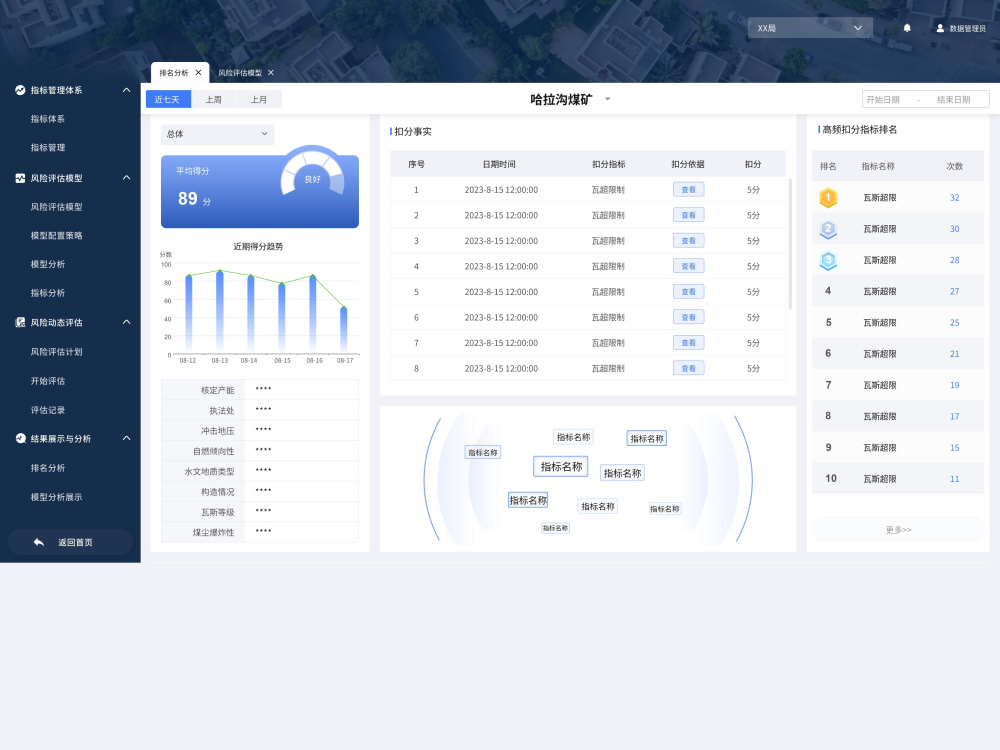Viewport: 1000px width, 750px height.
Task: Click the 更多>> button
Action: pyautogui.click(x=898, y=530)
